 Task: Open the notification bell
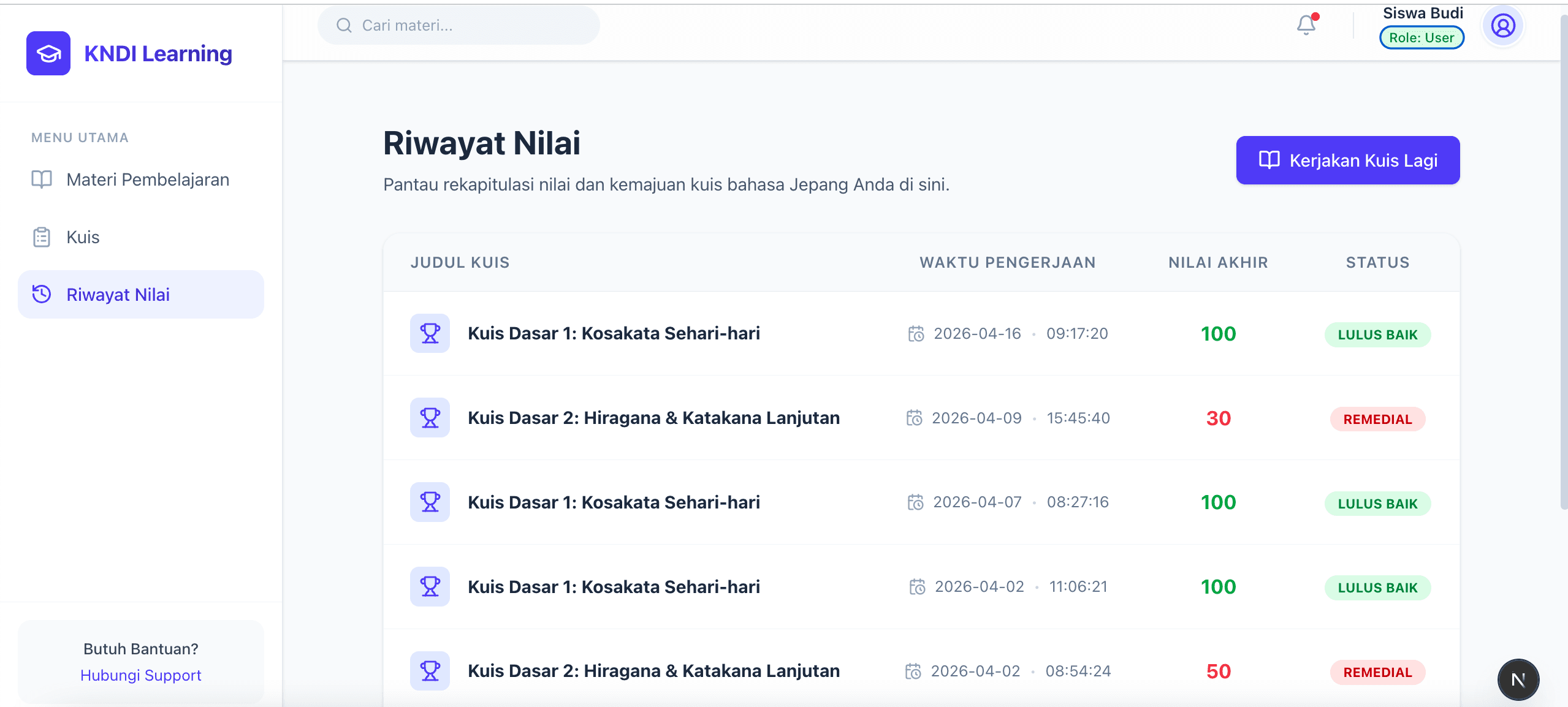click(1306, 25)
